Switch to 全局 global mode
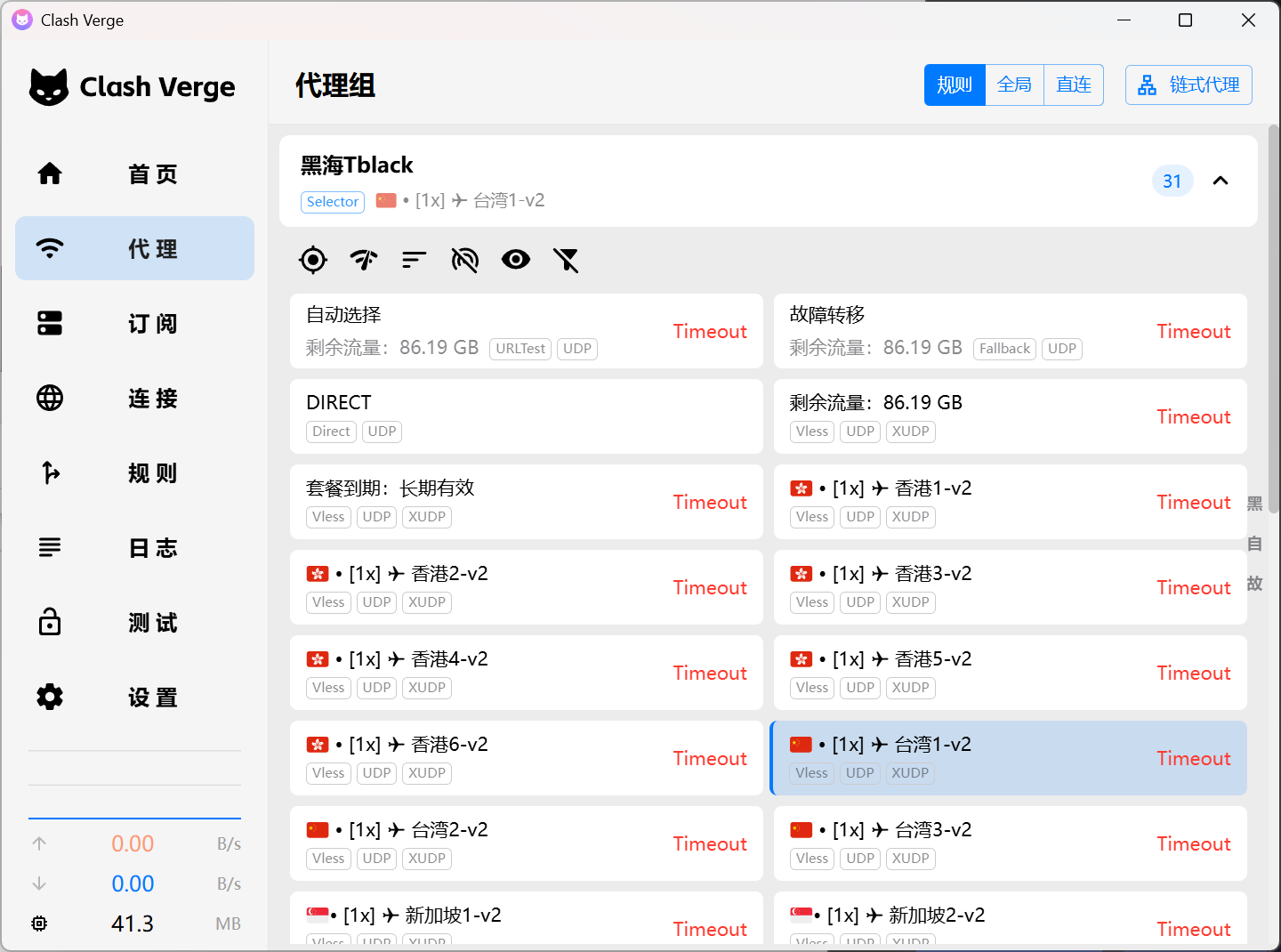This screenshot has width=1281, height=952. point(1014,85)
